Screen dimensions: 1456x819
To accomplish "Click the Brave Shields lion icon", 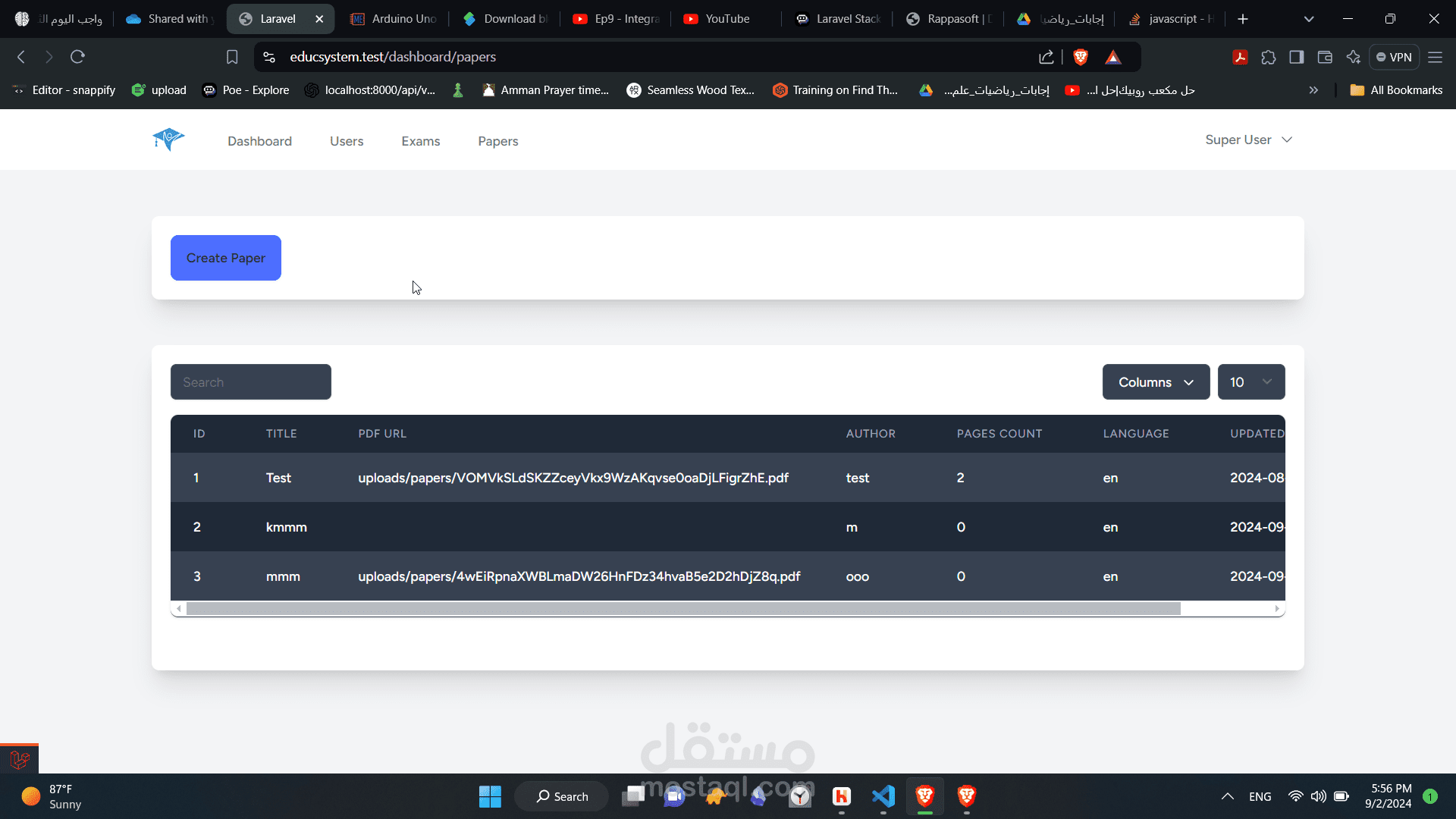I will click(1081, 57).
